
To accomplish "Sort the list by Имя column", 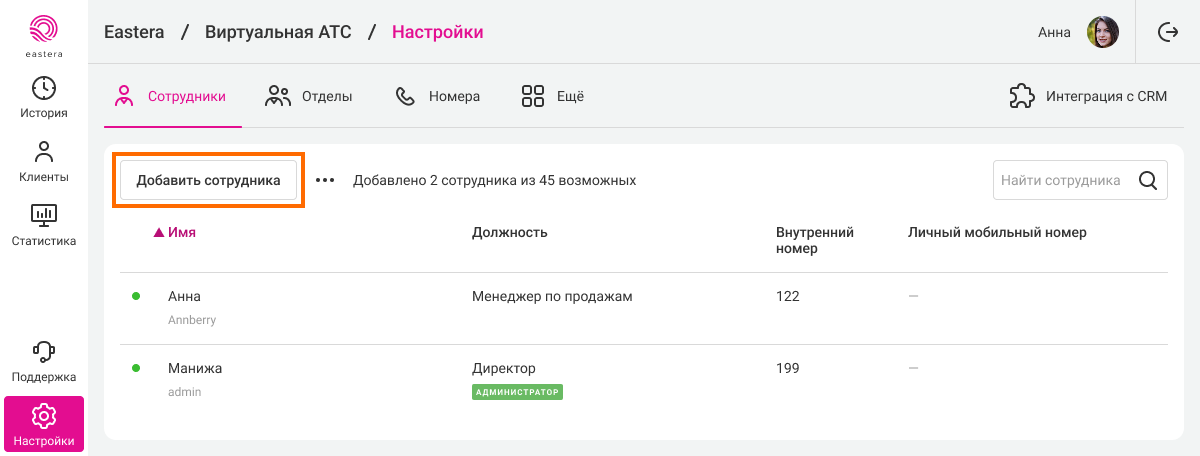I will (x=181, y=232).
